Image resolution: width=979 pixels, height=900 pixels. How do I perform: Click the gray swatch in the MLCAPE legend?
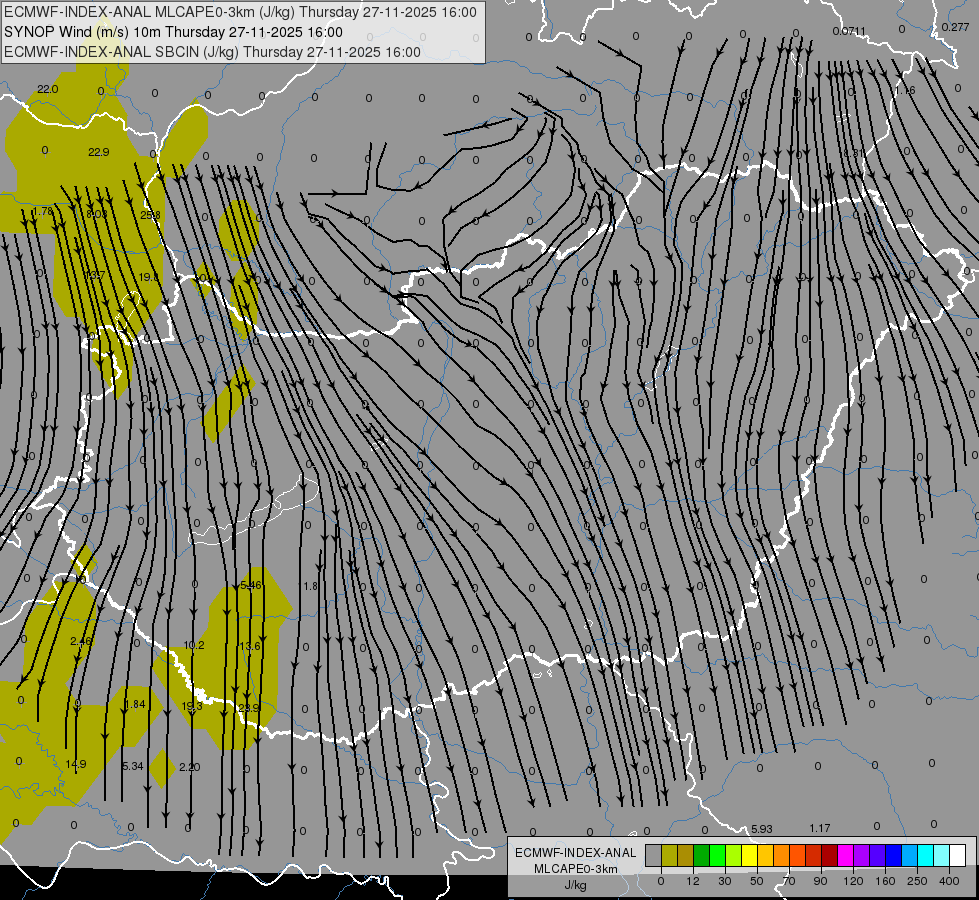click(x=653, y=855)
